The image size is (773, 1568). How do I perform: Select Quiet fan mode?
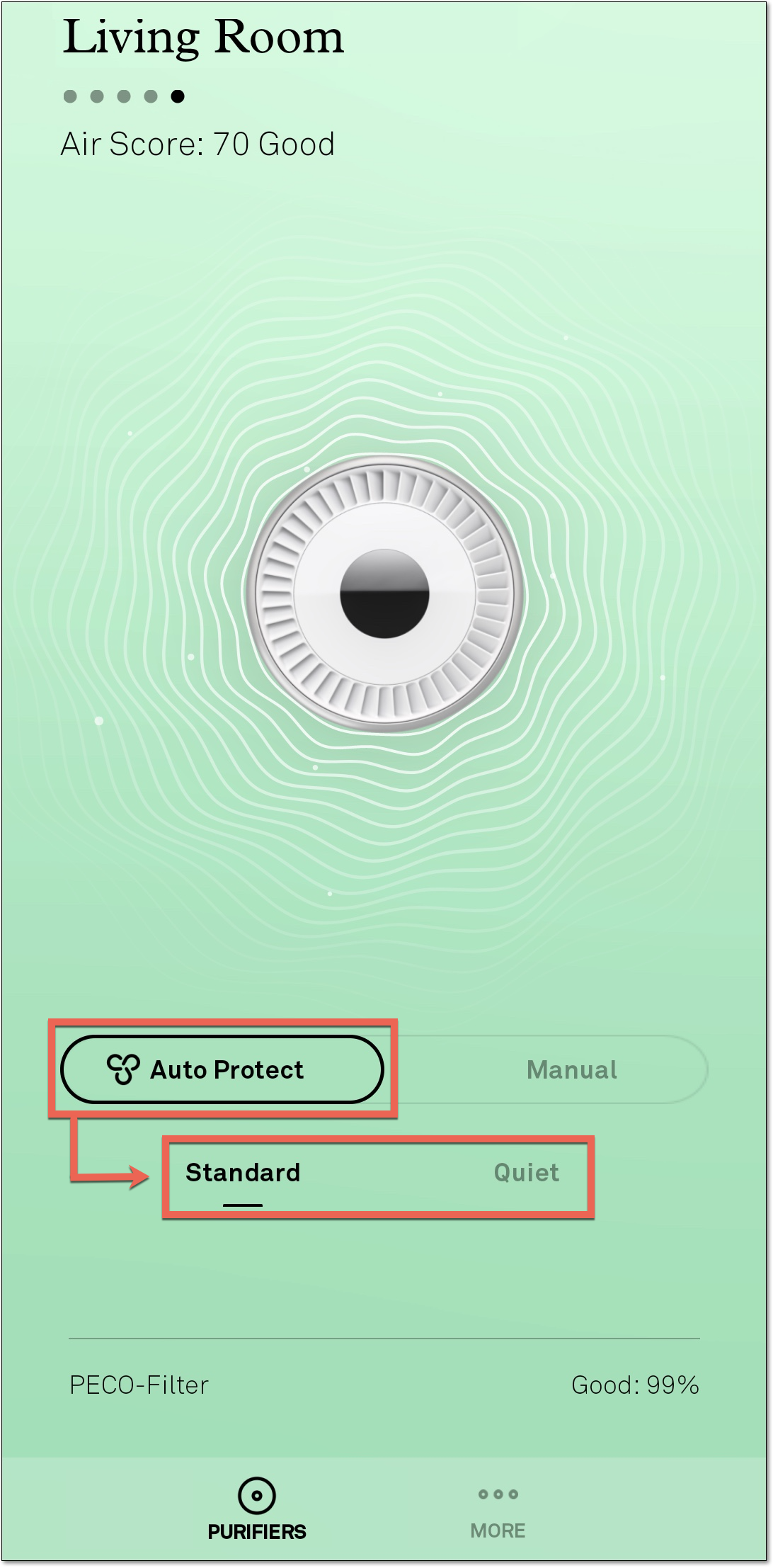click(x=525, y=1172)
